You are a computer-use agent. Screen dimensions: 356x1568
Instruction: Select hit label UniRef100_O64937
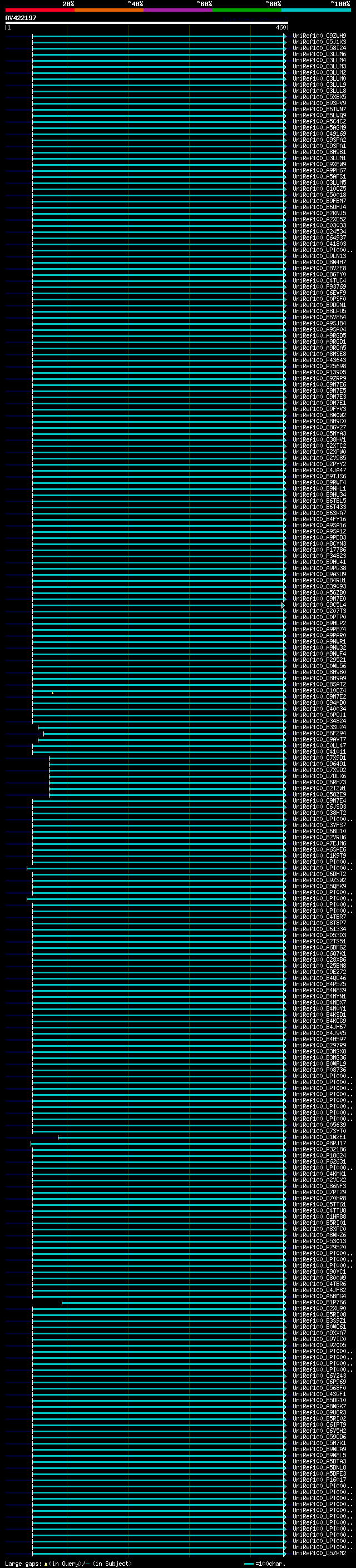(x=319, y=238)
